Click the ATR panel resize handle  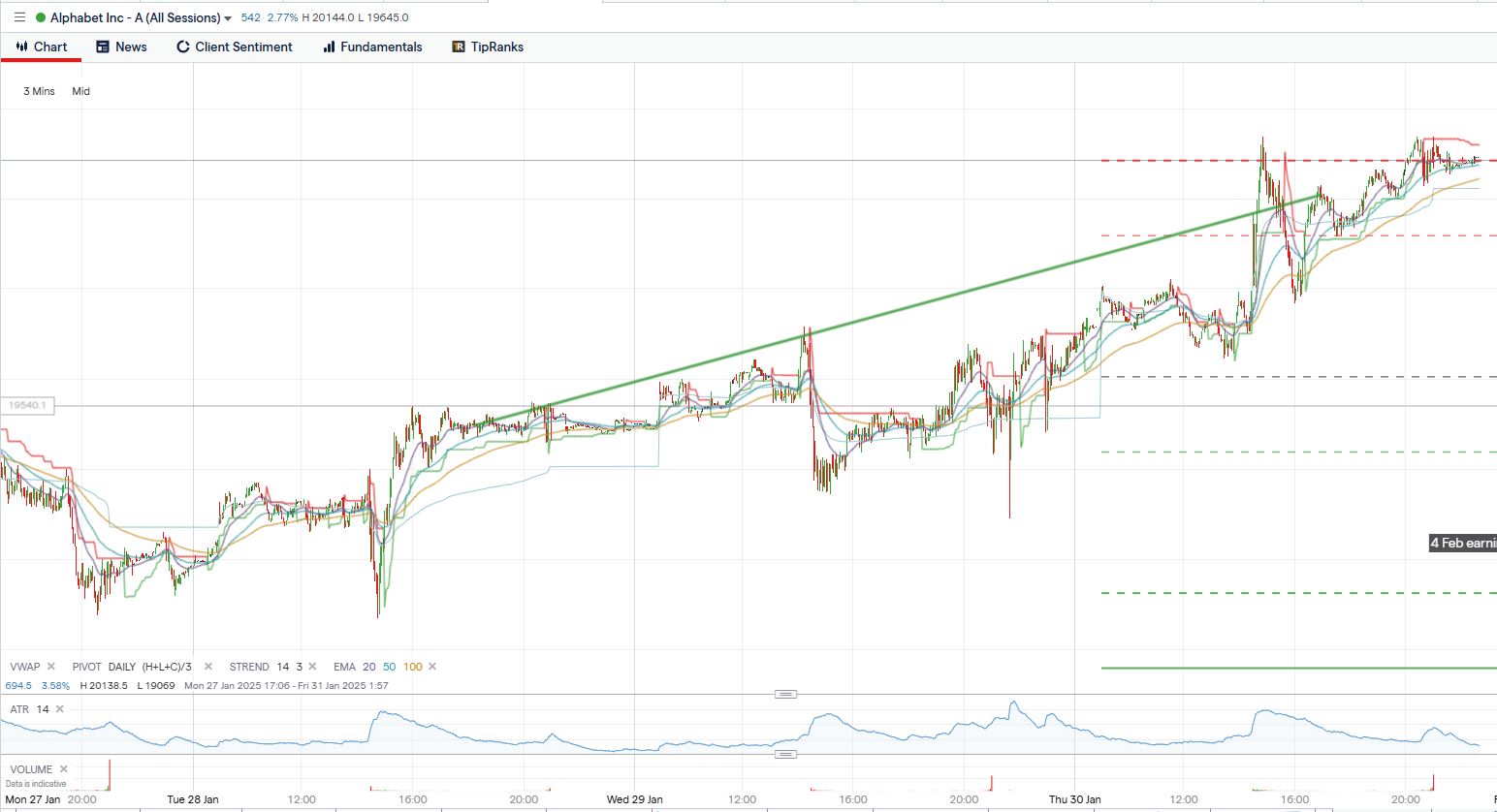pos(785,694)
